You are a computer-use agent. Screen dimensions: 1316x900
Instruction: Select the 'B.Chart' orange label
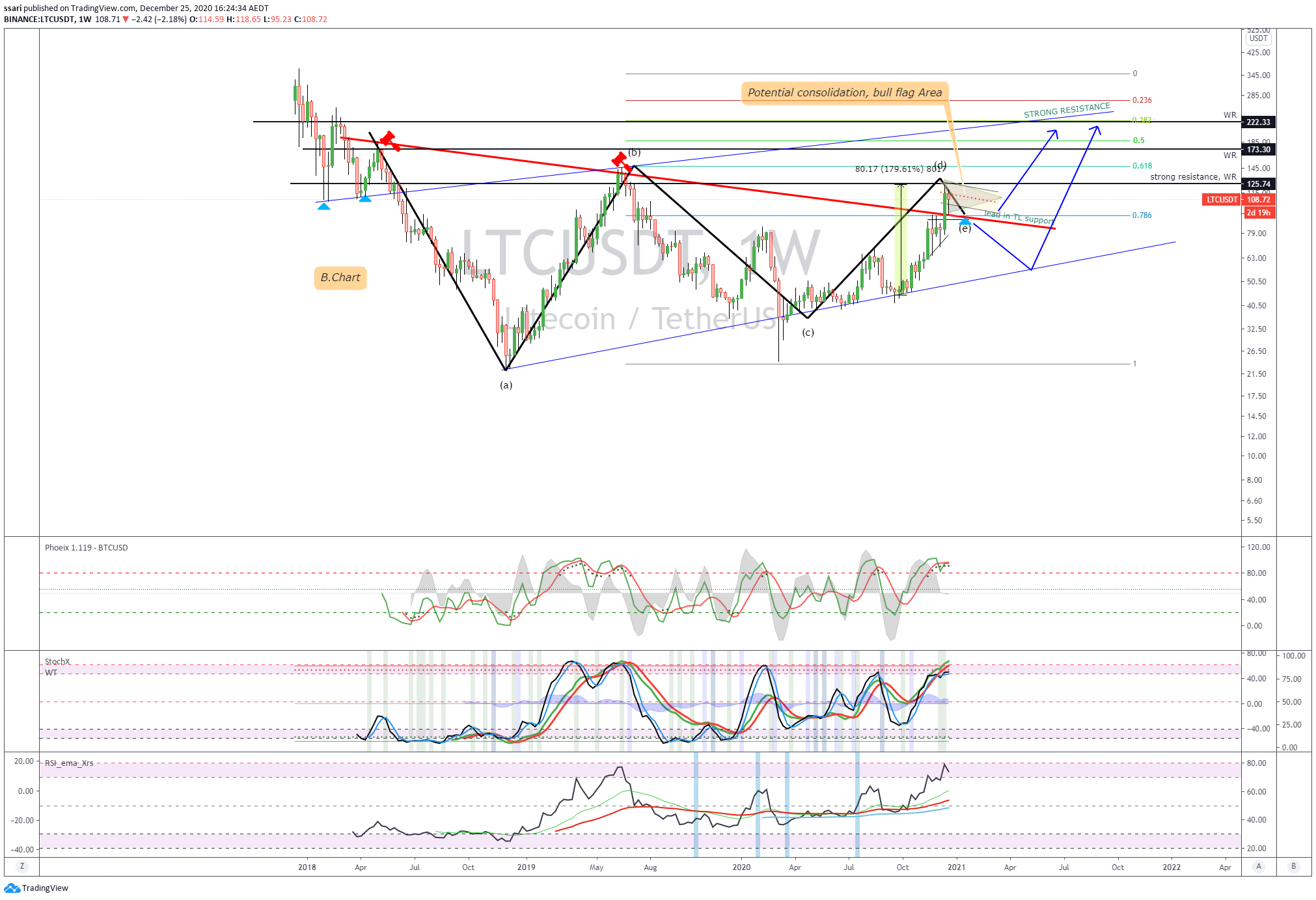(x=340, y=278)
